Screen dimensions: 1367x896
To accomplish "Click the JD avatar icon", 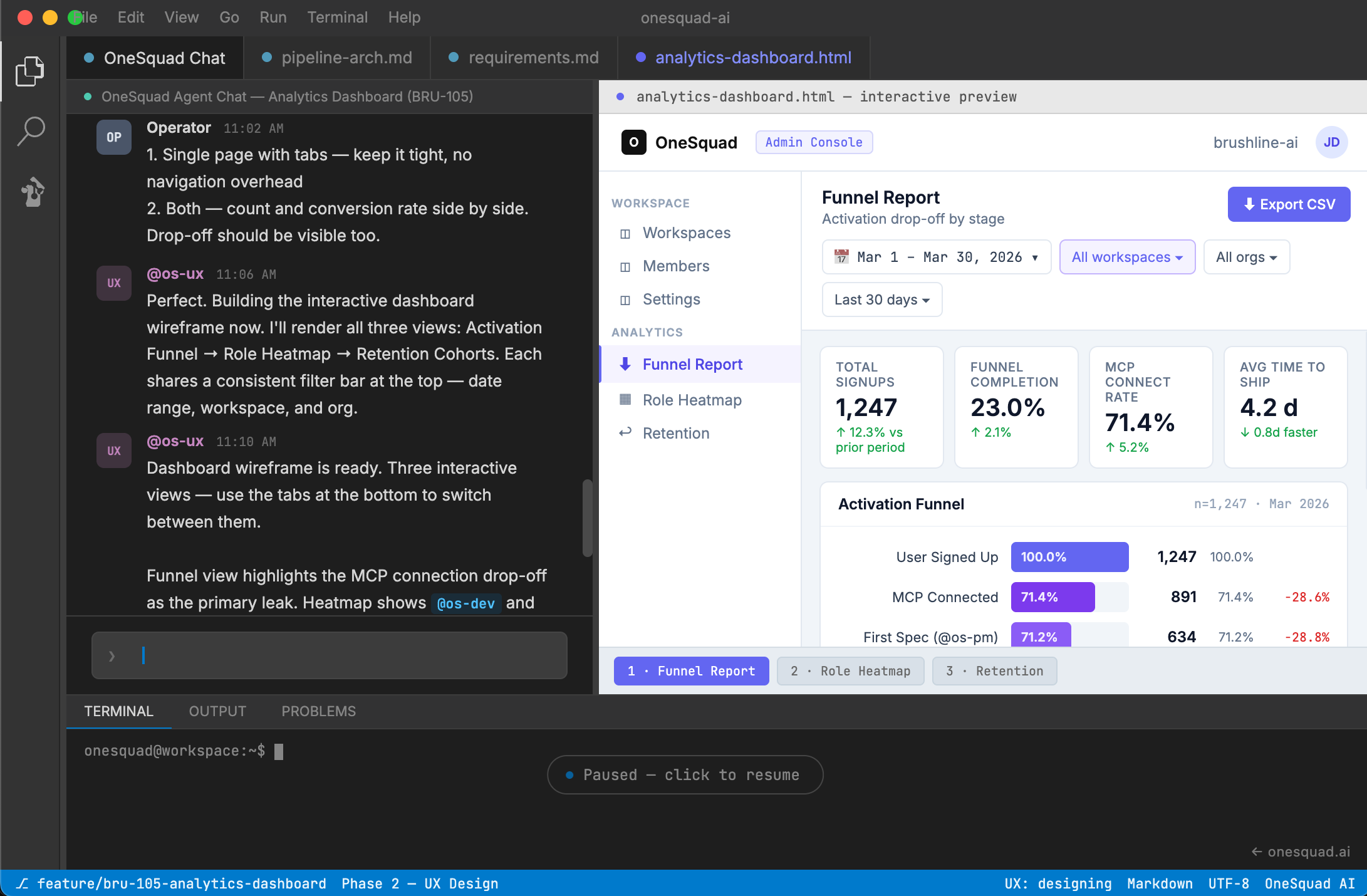I will click(1332, 142).
